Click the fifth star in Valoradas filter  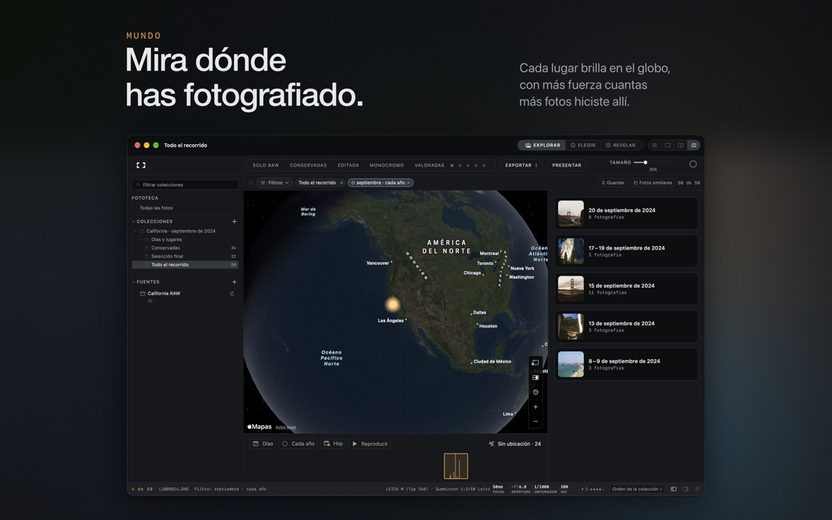pyautogui.click(x=484, y=165)
